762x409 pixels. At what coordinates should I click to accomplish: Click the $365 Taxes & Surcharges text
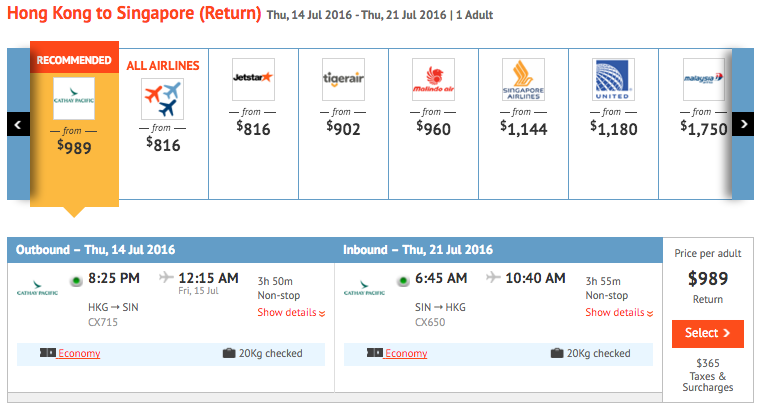(708, 375)
